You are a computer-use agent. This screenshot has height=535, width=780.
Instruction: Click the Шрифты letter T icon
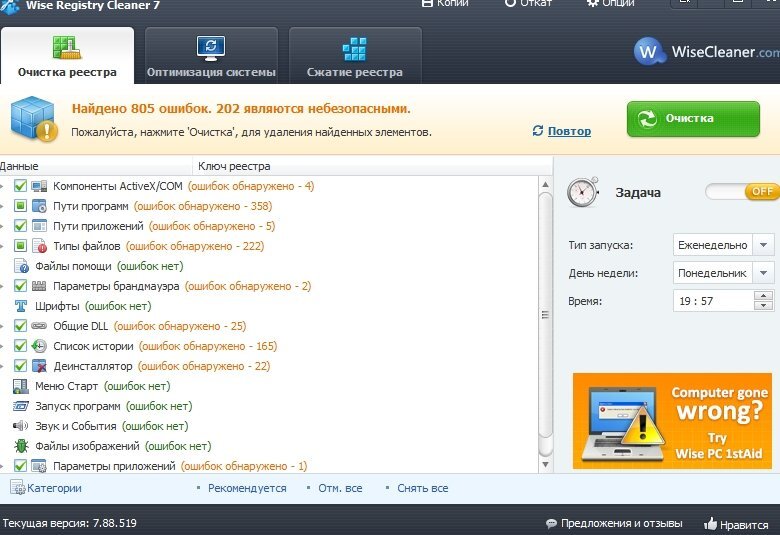(21, 306)
